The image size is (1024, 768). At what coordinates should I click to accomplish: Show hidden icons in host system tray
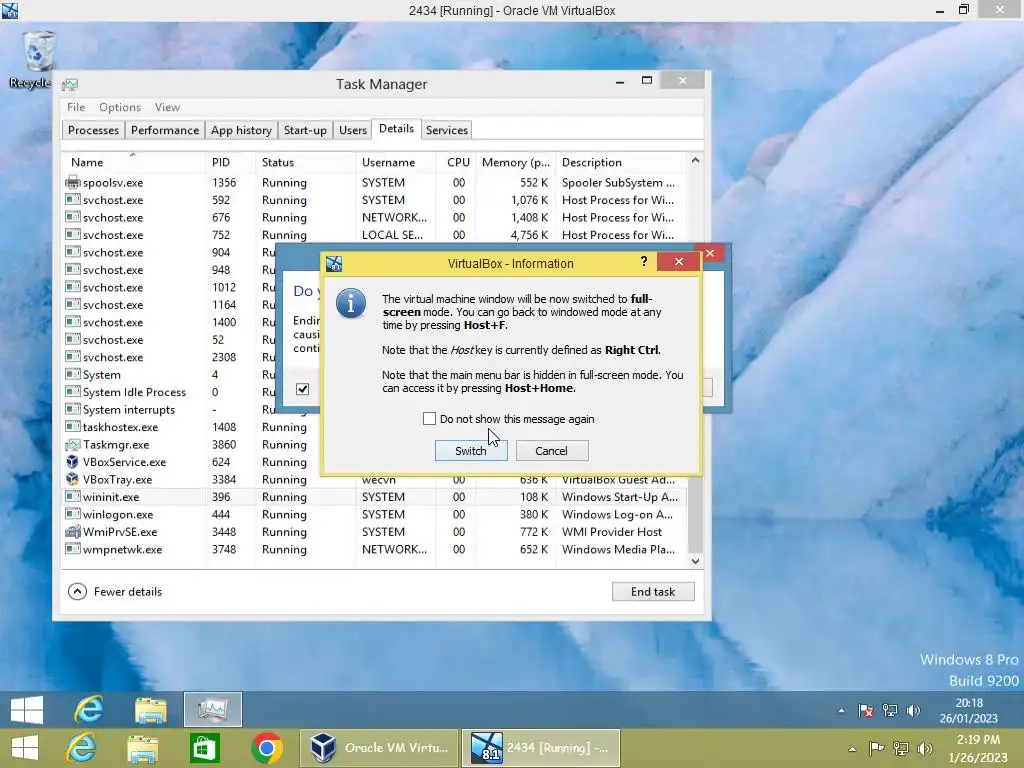[852, 748]
